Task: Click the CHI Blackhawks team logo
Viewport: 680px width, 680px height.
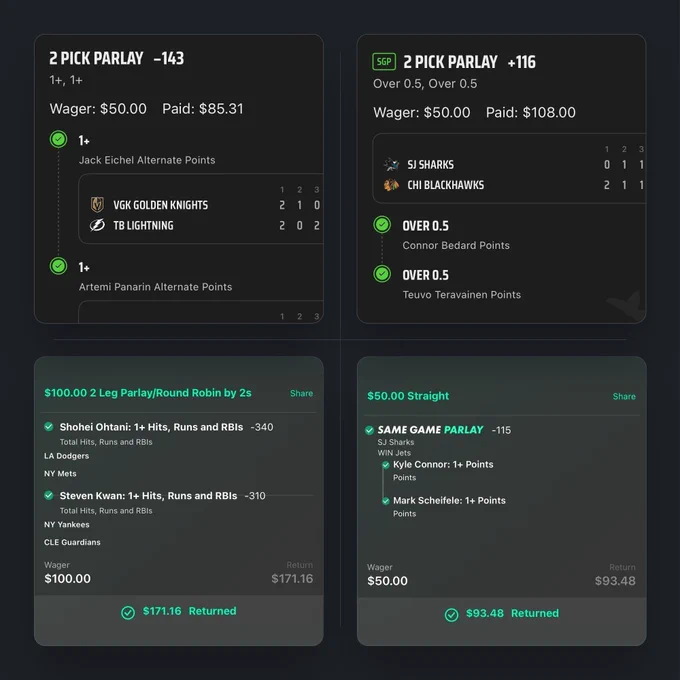Action: (391, 185)
